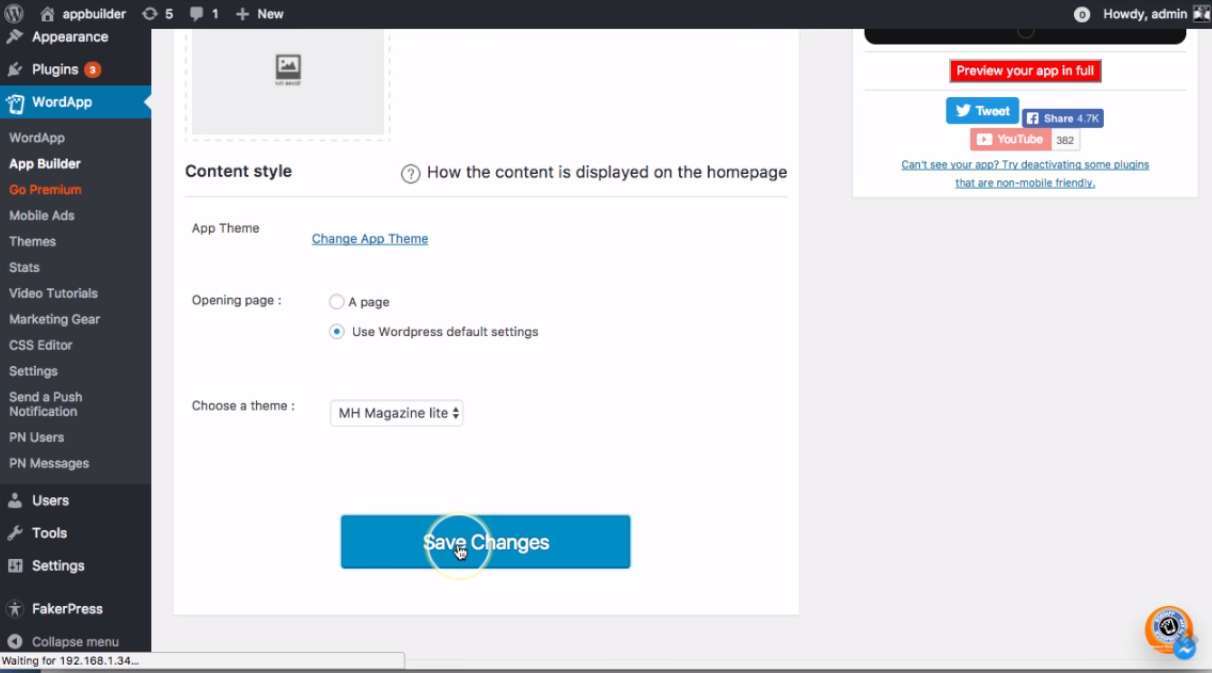Open the Go Premium page
Viewport: 1212px width, 673px height.
[x=45, y=190]
